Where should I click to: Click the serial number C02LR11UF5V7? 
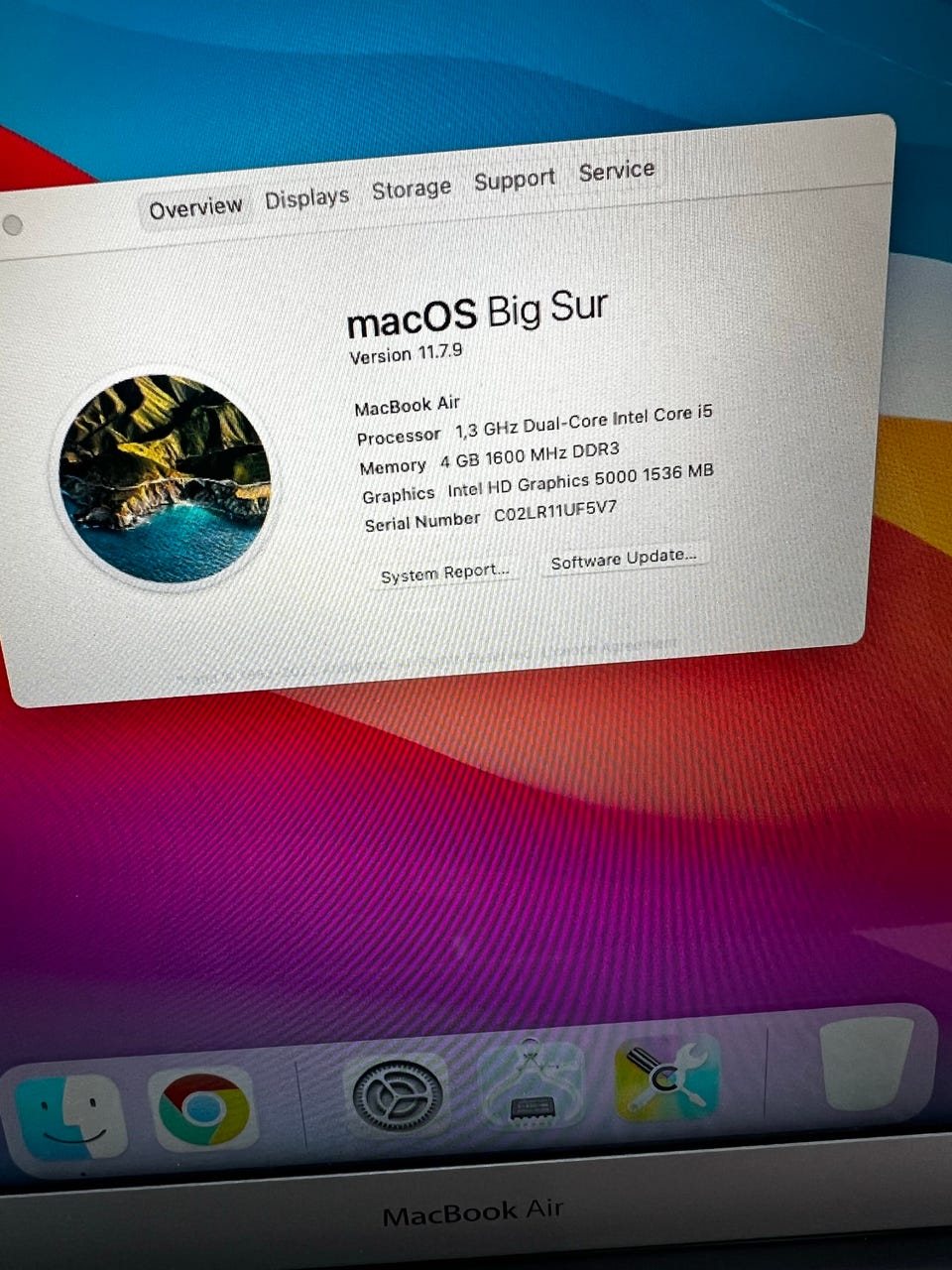[x=555, y=513]
